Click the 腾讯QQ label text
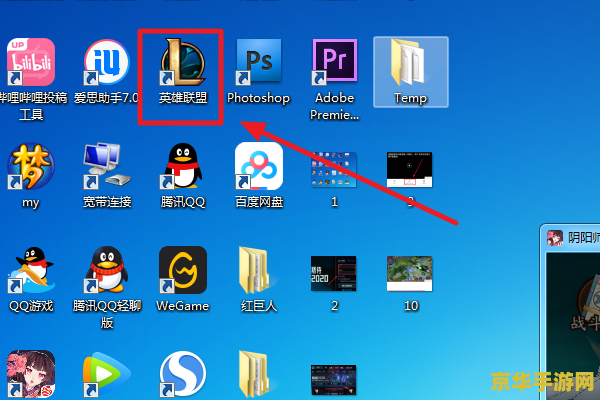The height and width of the screenshot is (400, 600). pyautogui.click(x=183, y=202)
